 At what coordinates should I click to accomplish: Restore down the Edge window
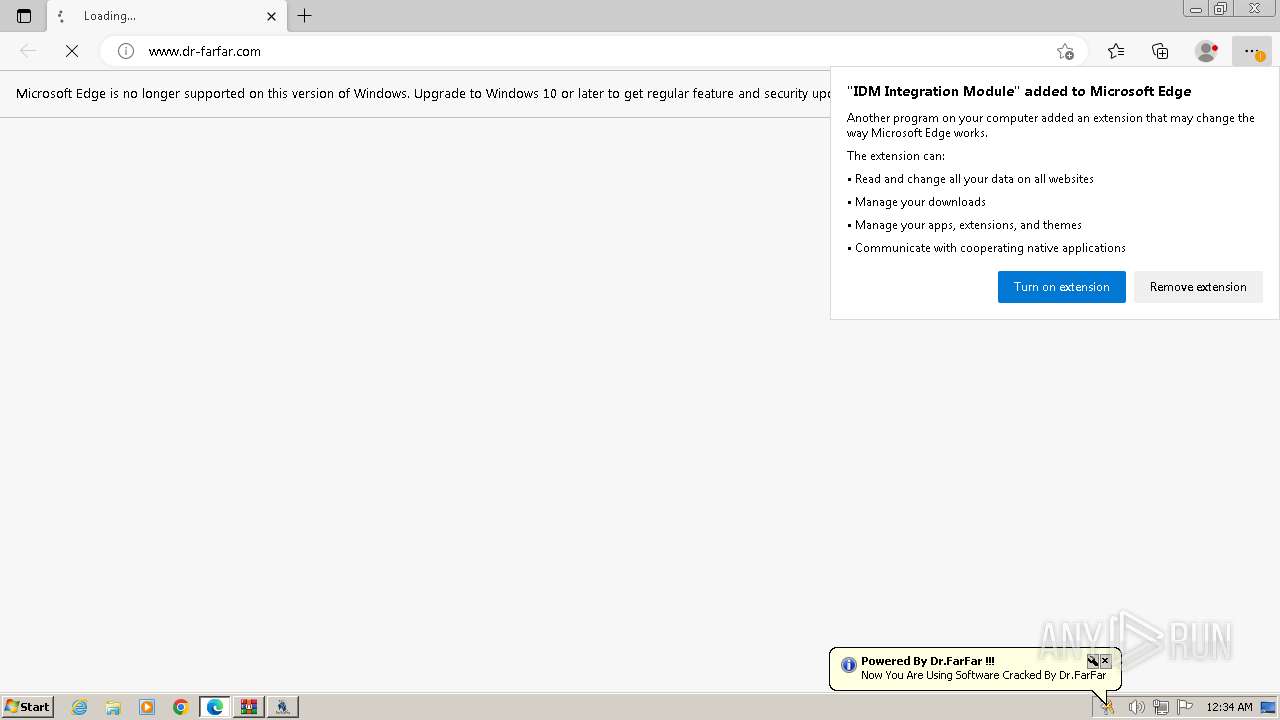[1221, 9]
